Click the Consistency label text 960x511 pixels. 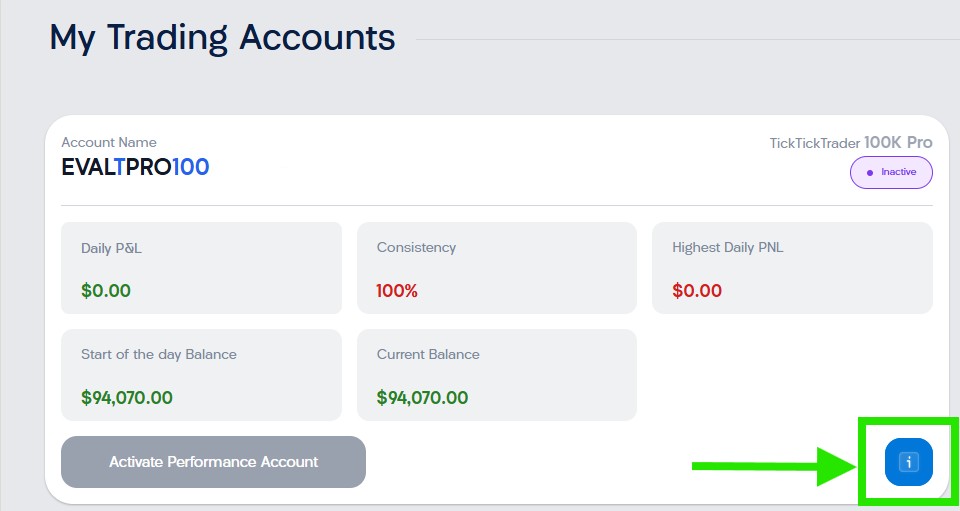[x=416, y=247]
